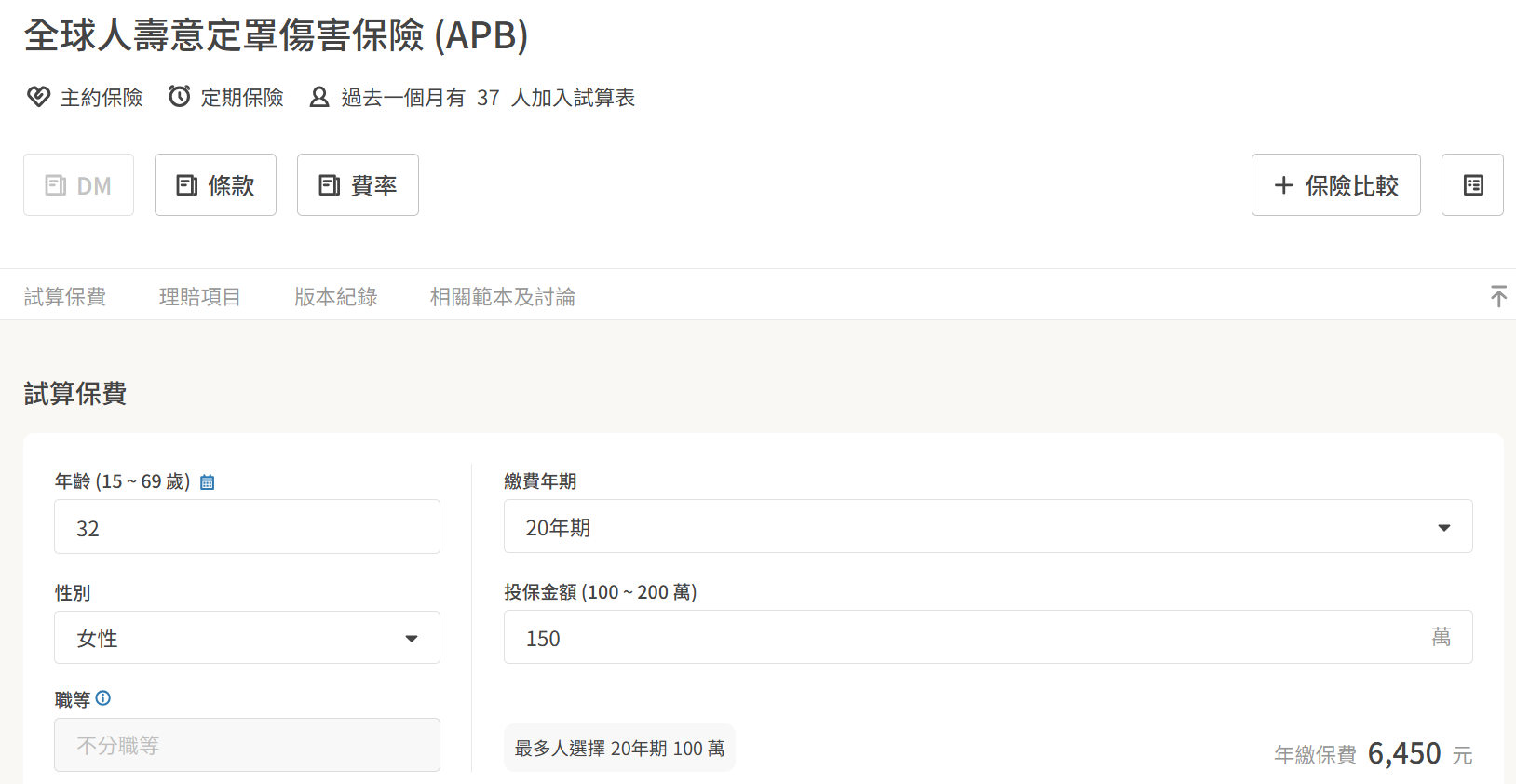Screen dimensions: 1516x784
Task: Click the person icon before 過去一個月有
Action: [x=319, y=97]
